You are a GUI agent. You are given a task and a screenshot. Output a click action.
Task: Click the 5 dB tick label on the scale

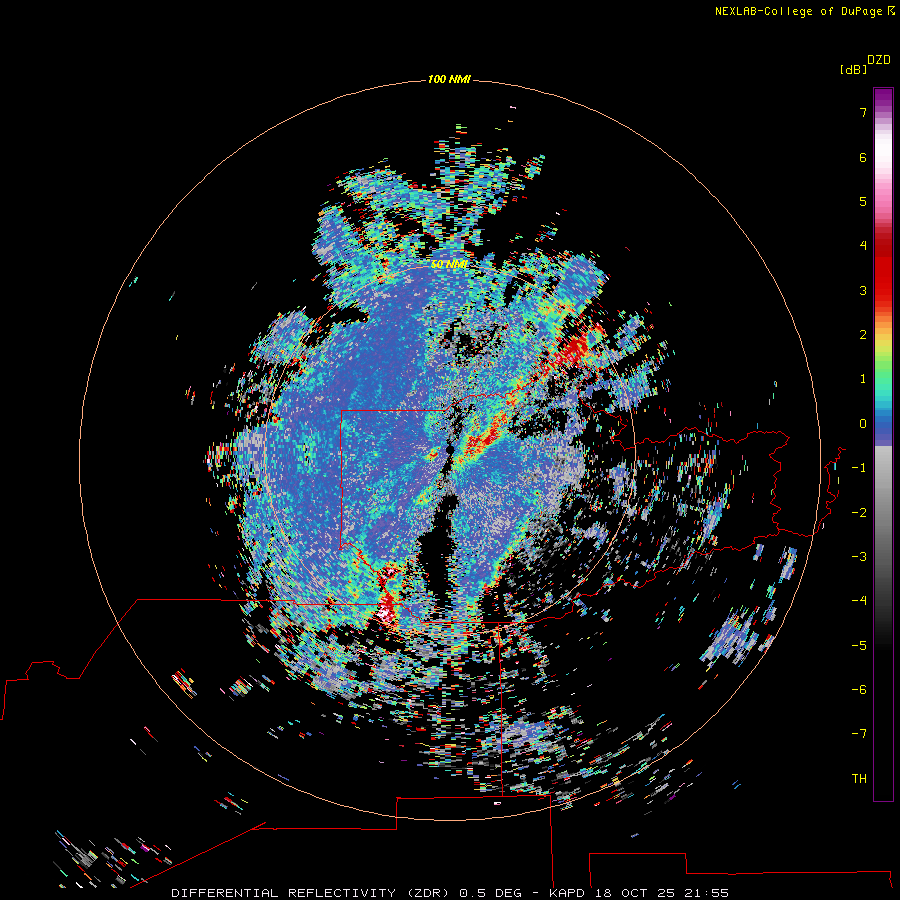863,201
